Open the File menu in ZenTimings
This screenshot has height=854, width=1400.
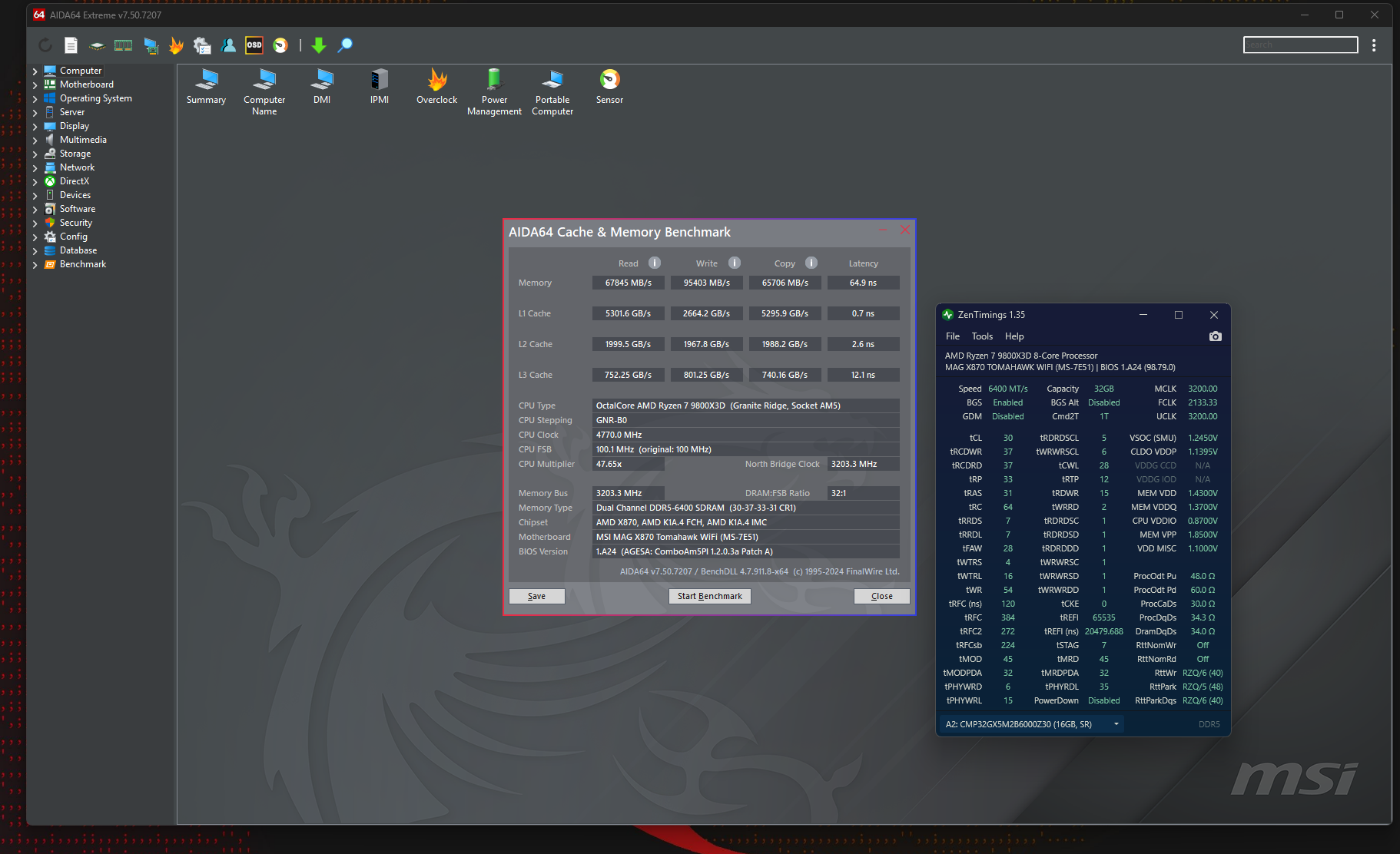953,336
